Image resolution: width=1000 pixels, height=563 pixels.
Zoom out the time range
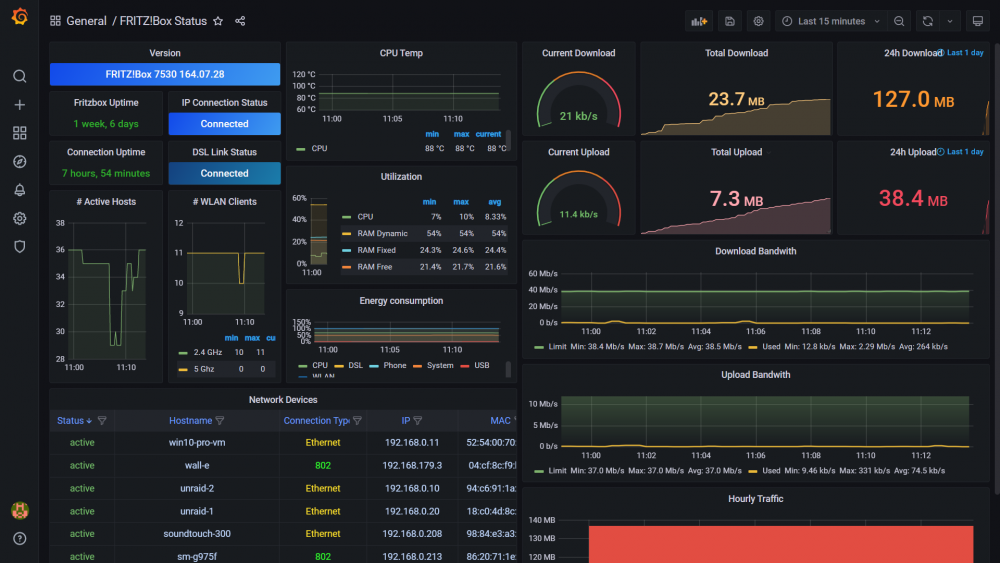[899, 21]
